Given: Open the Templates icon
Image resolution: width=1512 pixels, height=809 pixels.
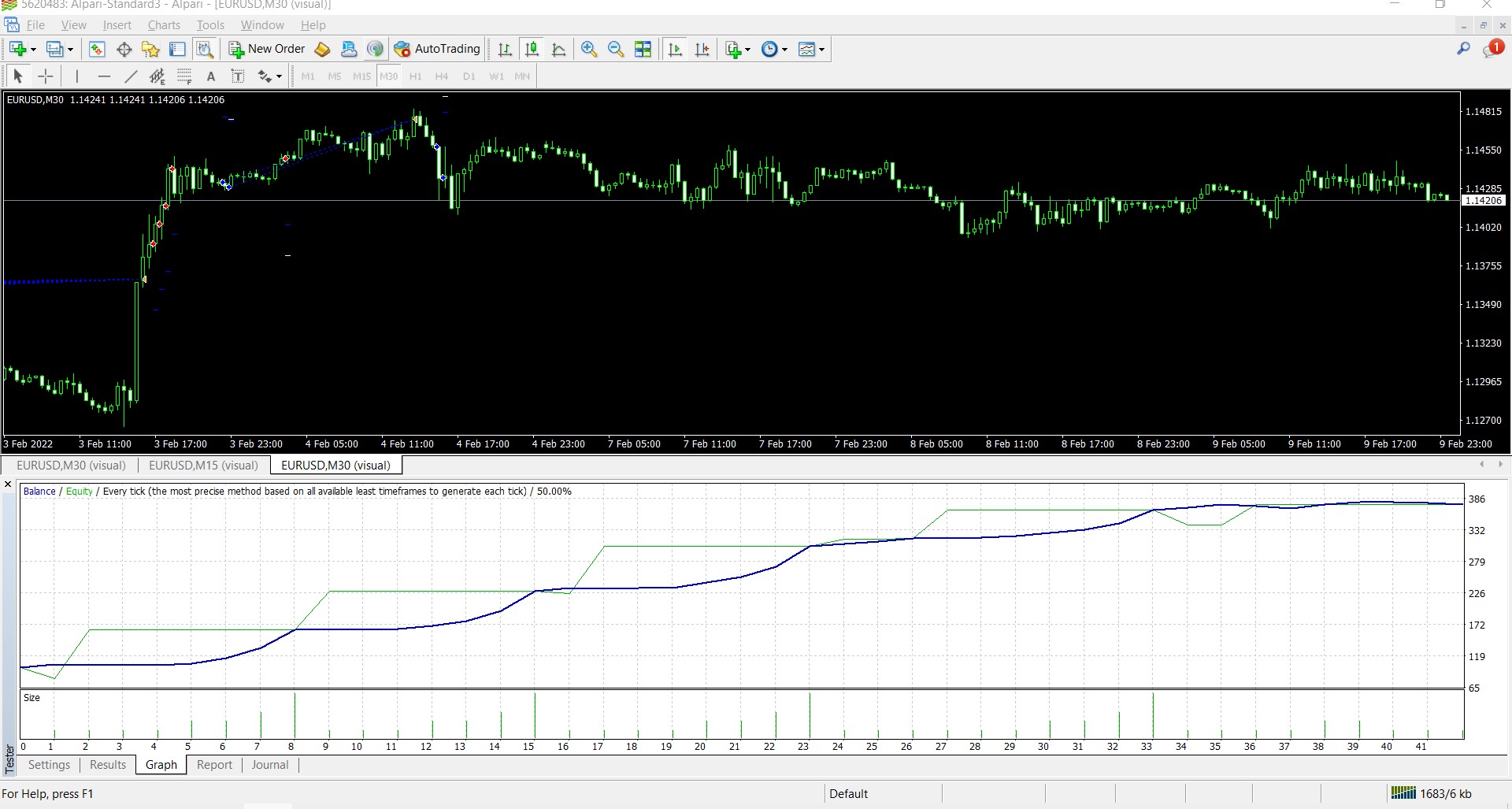Looking at the screenshot, I should 806,49.
